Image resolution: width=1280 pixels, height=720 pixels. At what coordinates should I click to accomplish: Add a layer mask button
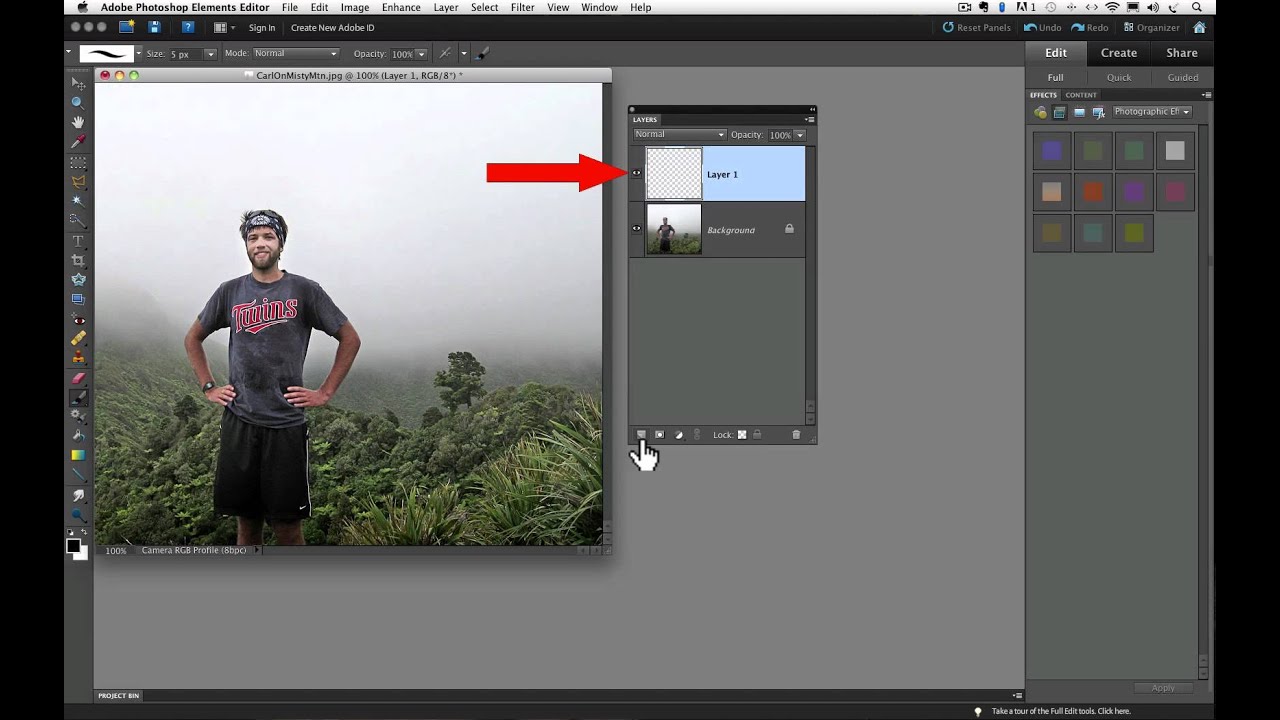659,434
